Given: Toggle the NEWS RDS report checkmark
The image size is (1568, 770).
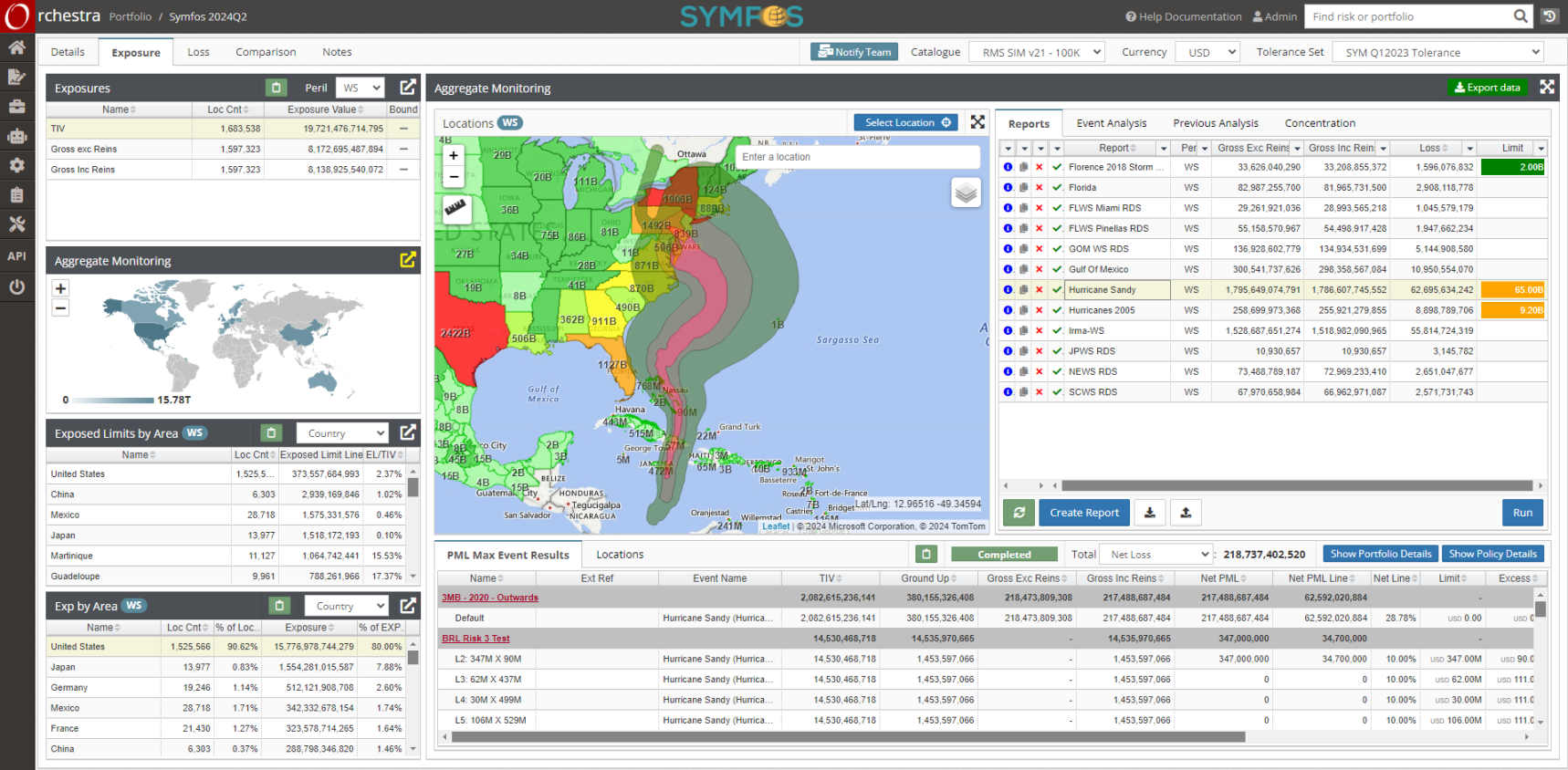Looking at the screenshot, I should (1057, 371).
